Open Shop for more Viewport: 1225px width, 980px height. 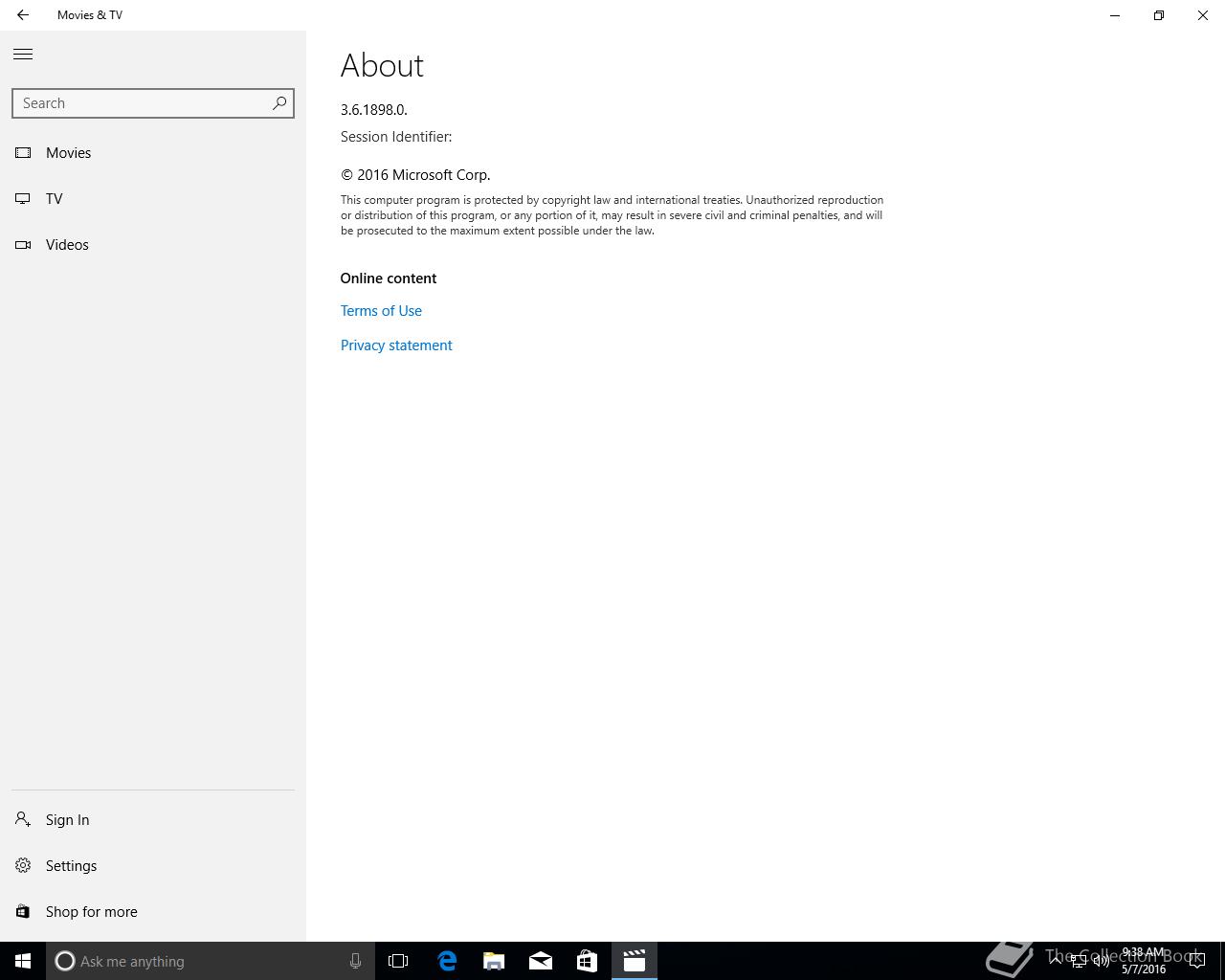point(153,912)
